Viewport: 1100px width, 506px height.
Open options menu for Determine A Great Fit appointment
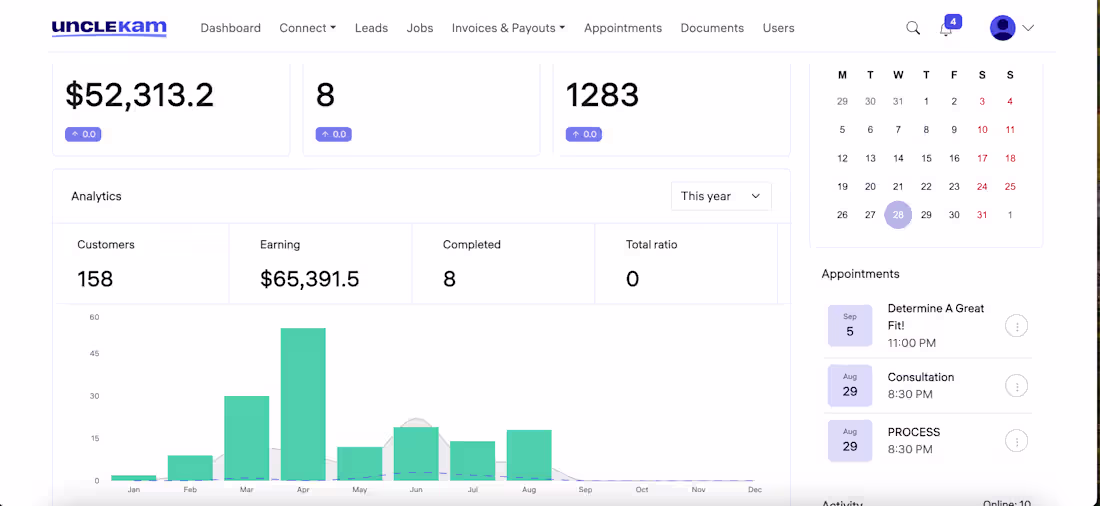[x=1017, y=326]
